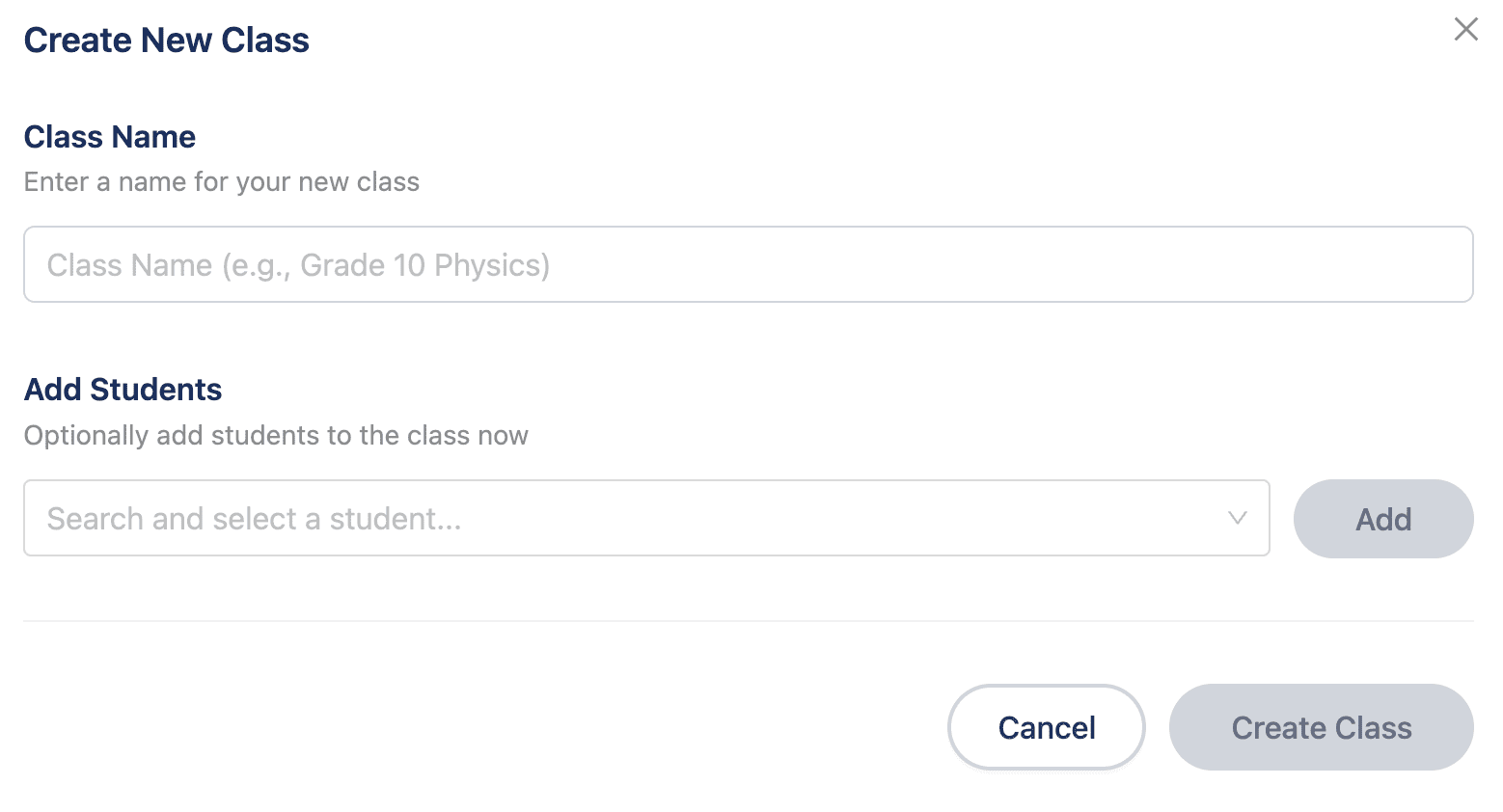Click the dismiss icon above Create Class

point(1465,30)
